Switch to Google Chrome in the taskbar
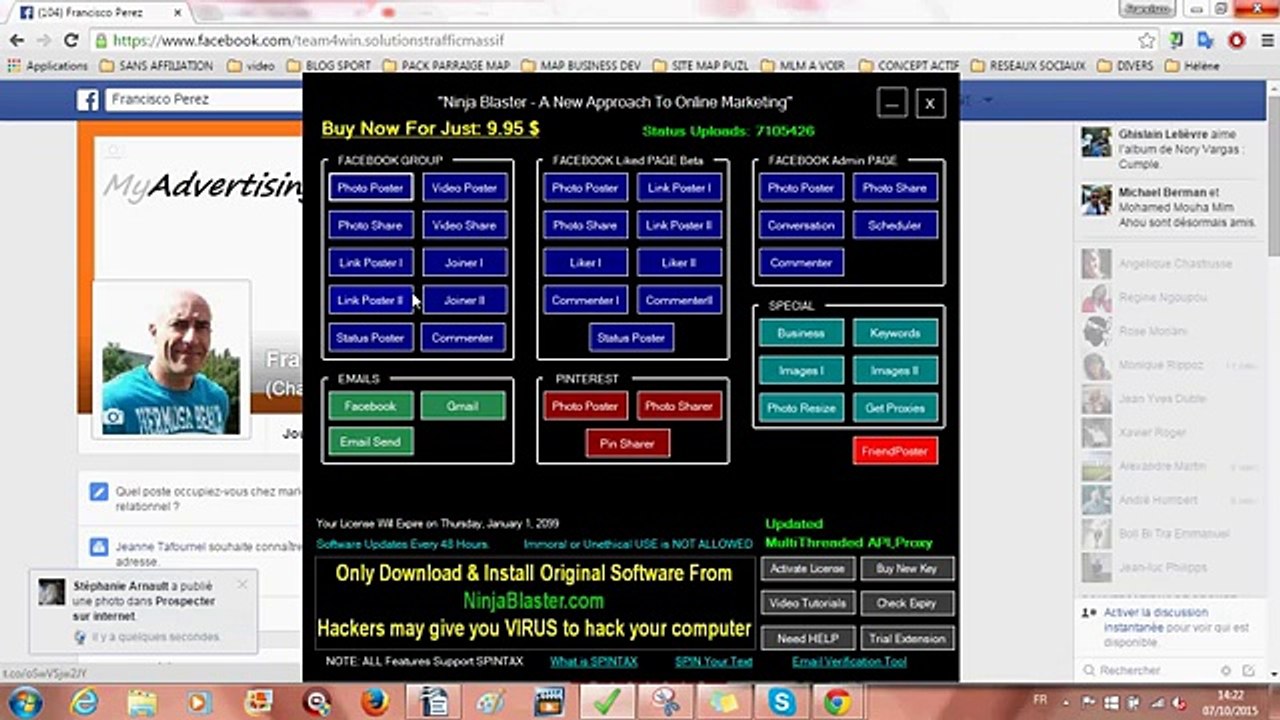The width and height of the screenshot is (1280, 720). coord(838,702)
